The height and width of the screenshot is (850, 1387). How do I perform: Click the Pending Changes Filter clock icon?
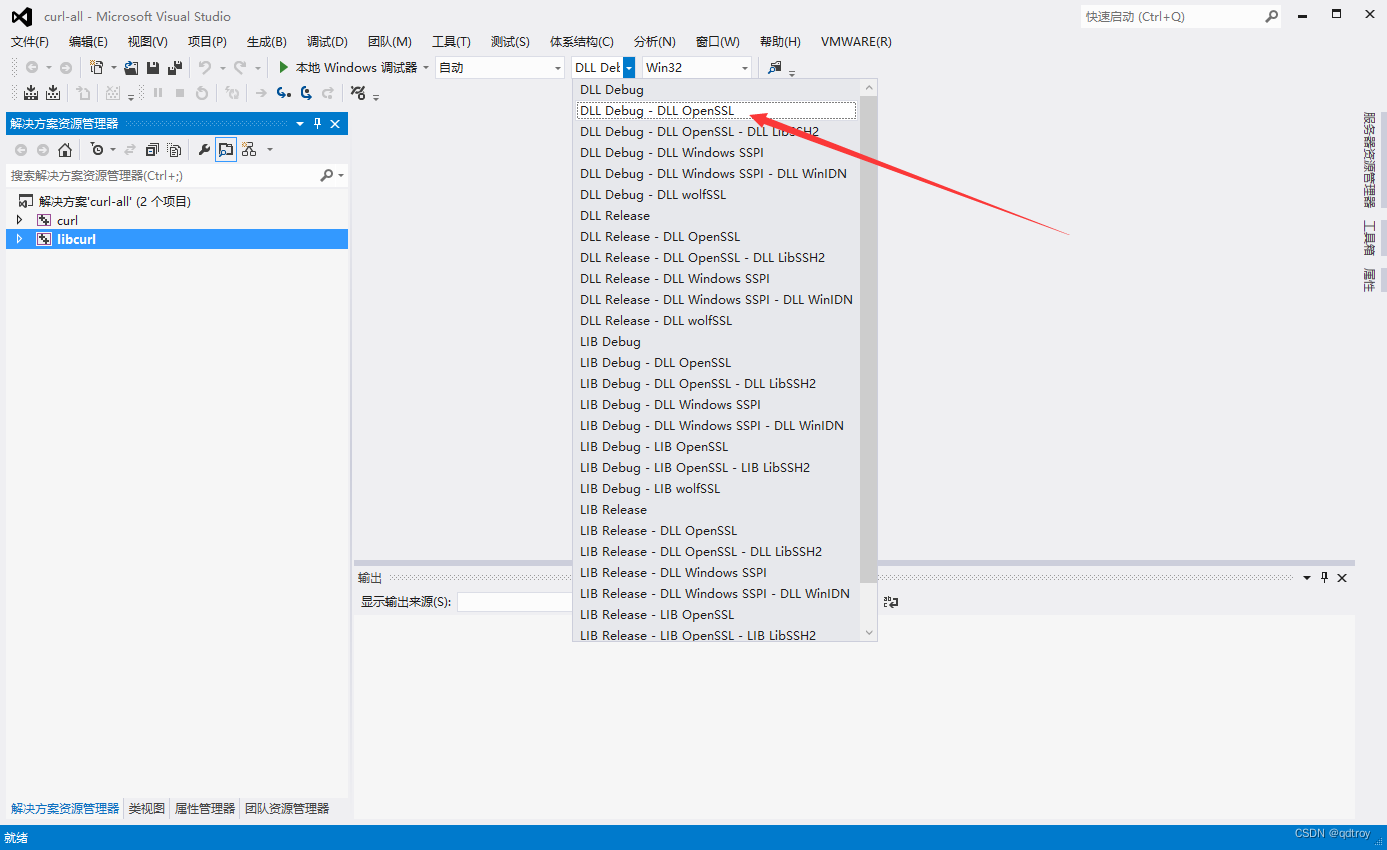click(97, 149)
